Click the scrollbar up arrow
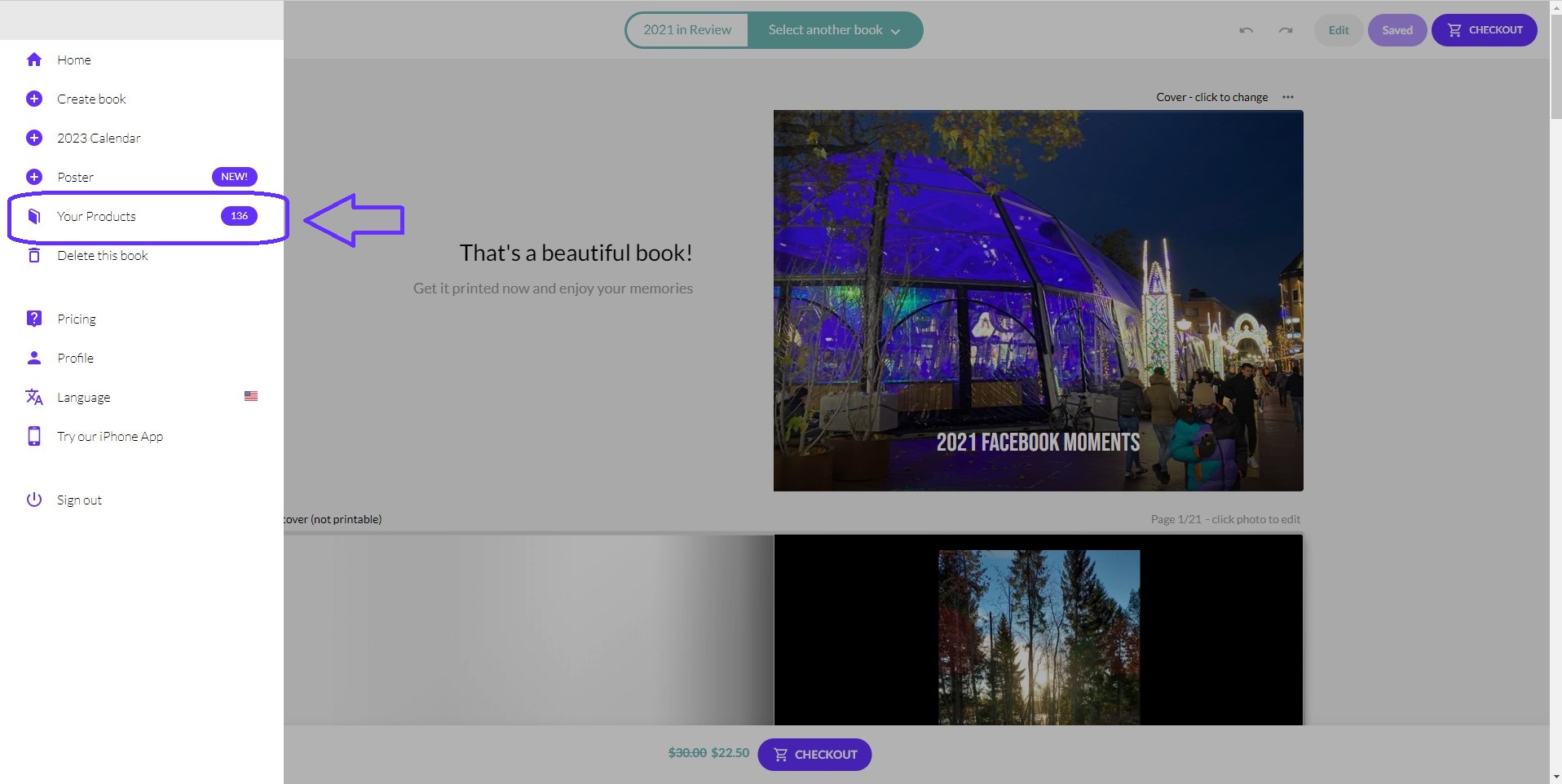 pos(1555,7)
